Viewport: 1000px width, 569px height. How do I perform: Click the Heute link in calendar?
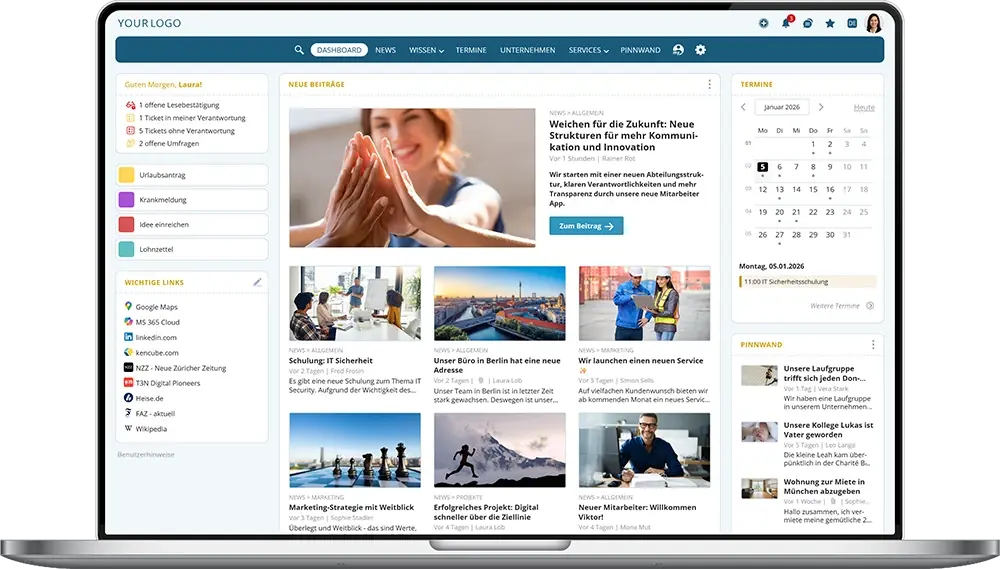click(864, 107)
